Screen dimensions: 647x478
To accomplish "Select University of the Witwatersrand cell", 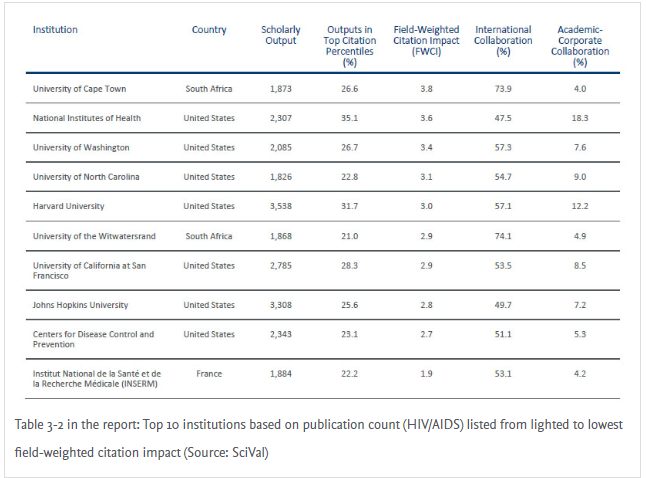I will [x=94, y=236].
